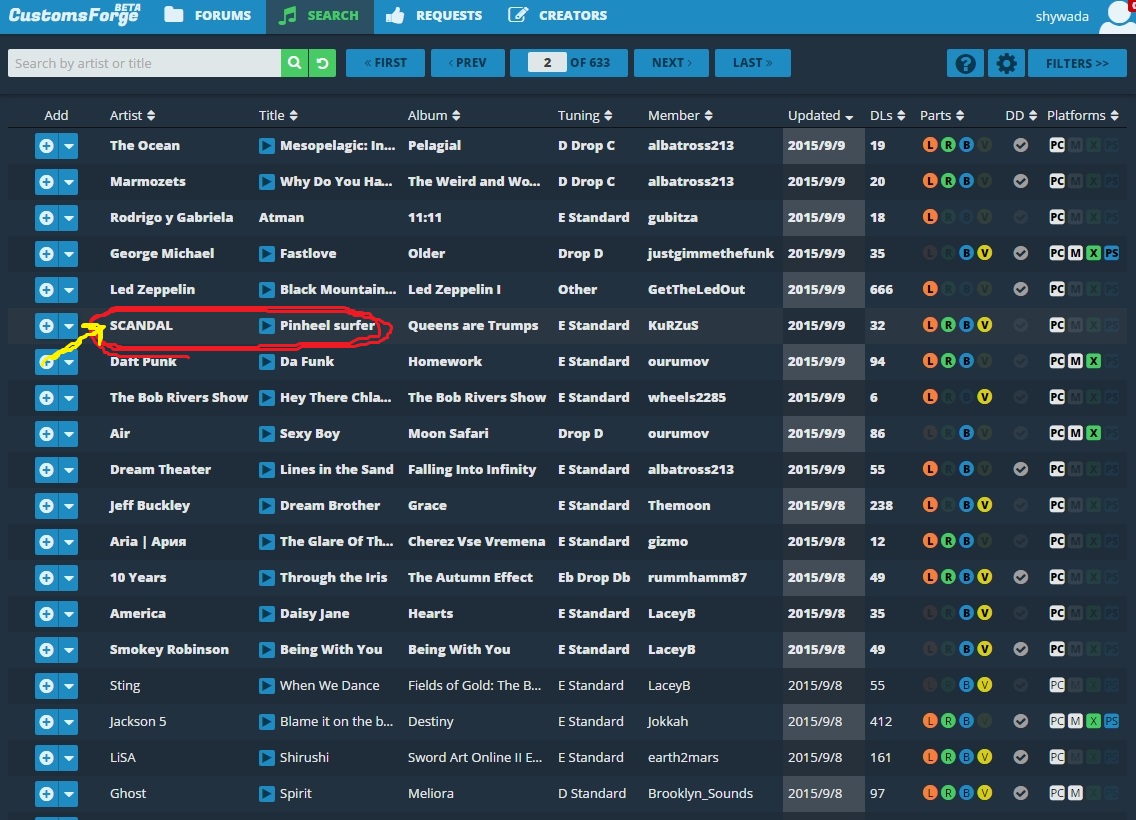The width and height of the screenshot is (1136, 820).
Task: Click DD checkmark for The Ocean row
Action: (1021, 146)
